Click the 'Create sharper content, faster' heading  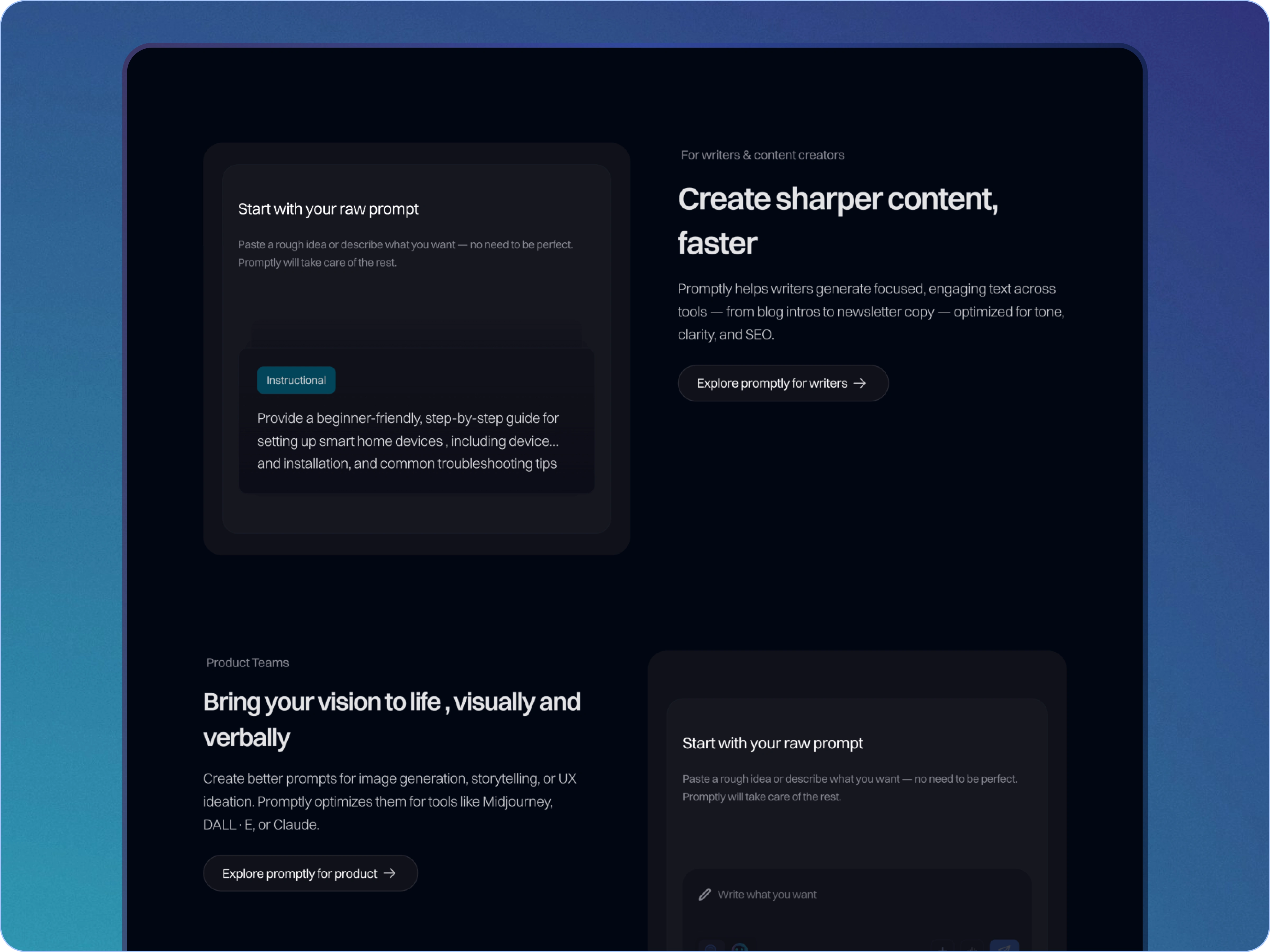coord(838,220)
